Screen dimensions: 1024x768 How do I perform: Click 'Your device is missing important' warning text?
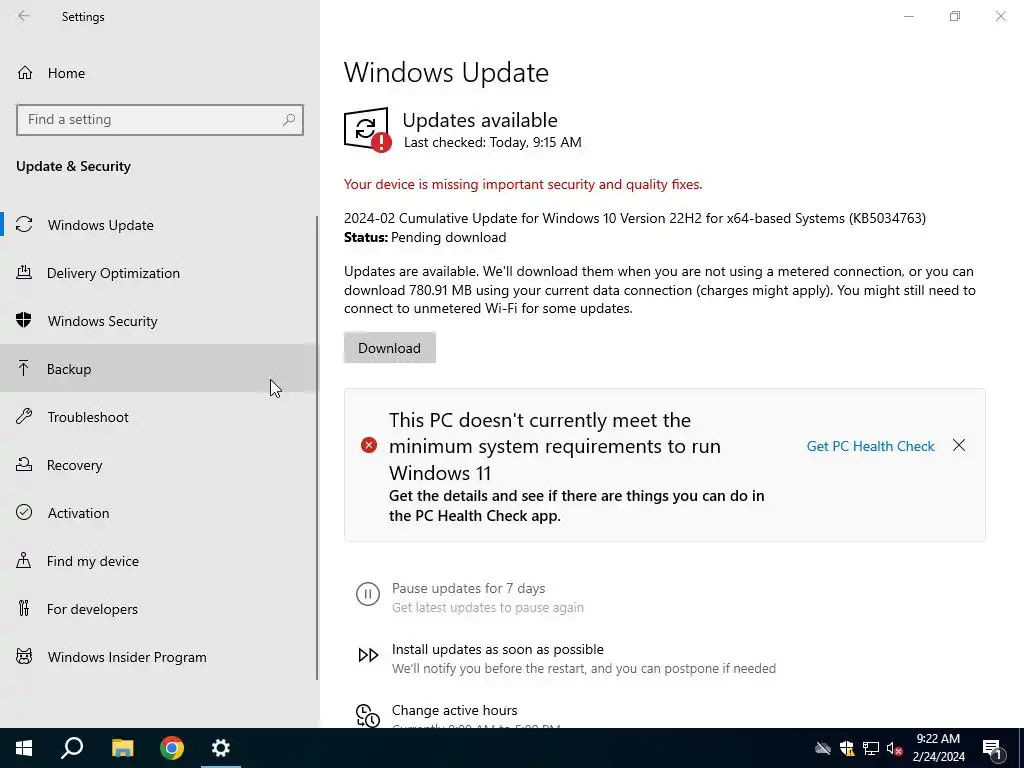click(523, 184)
